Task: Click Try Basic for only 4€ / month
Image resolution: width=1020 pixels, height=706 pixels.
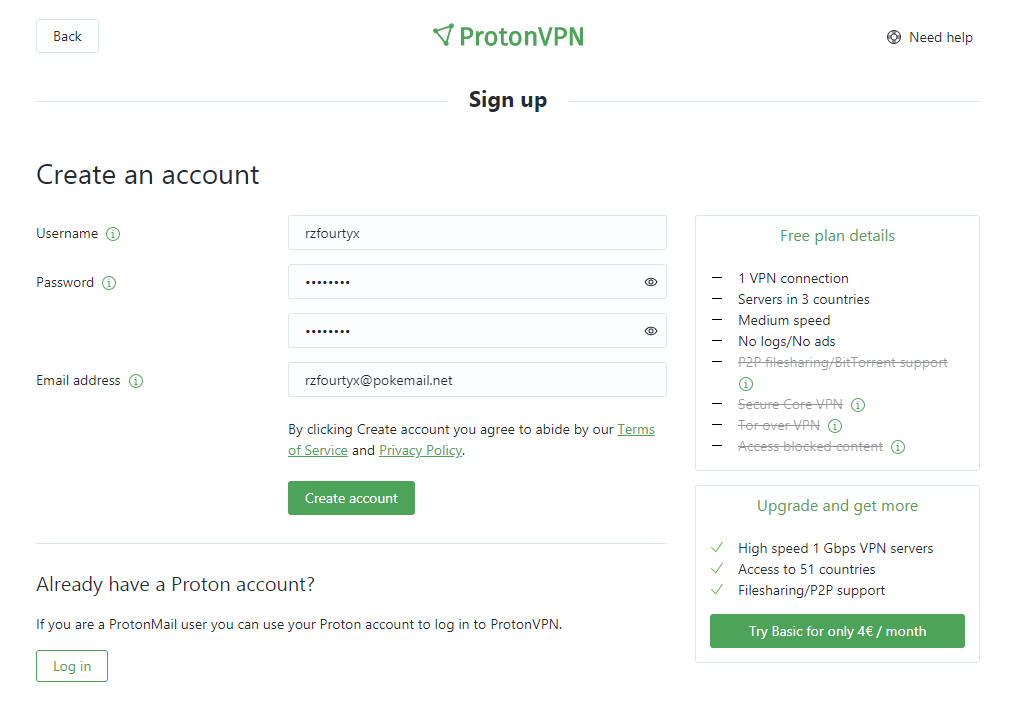Action: (837, 631)
